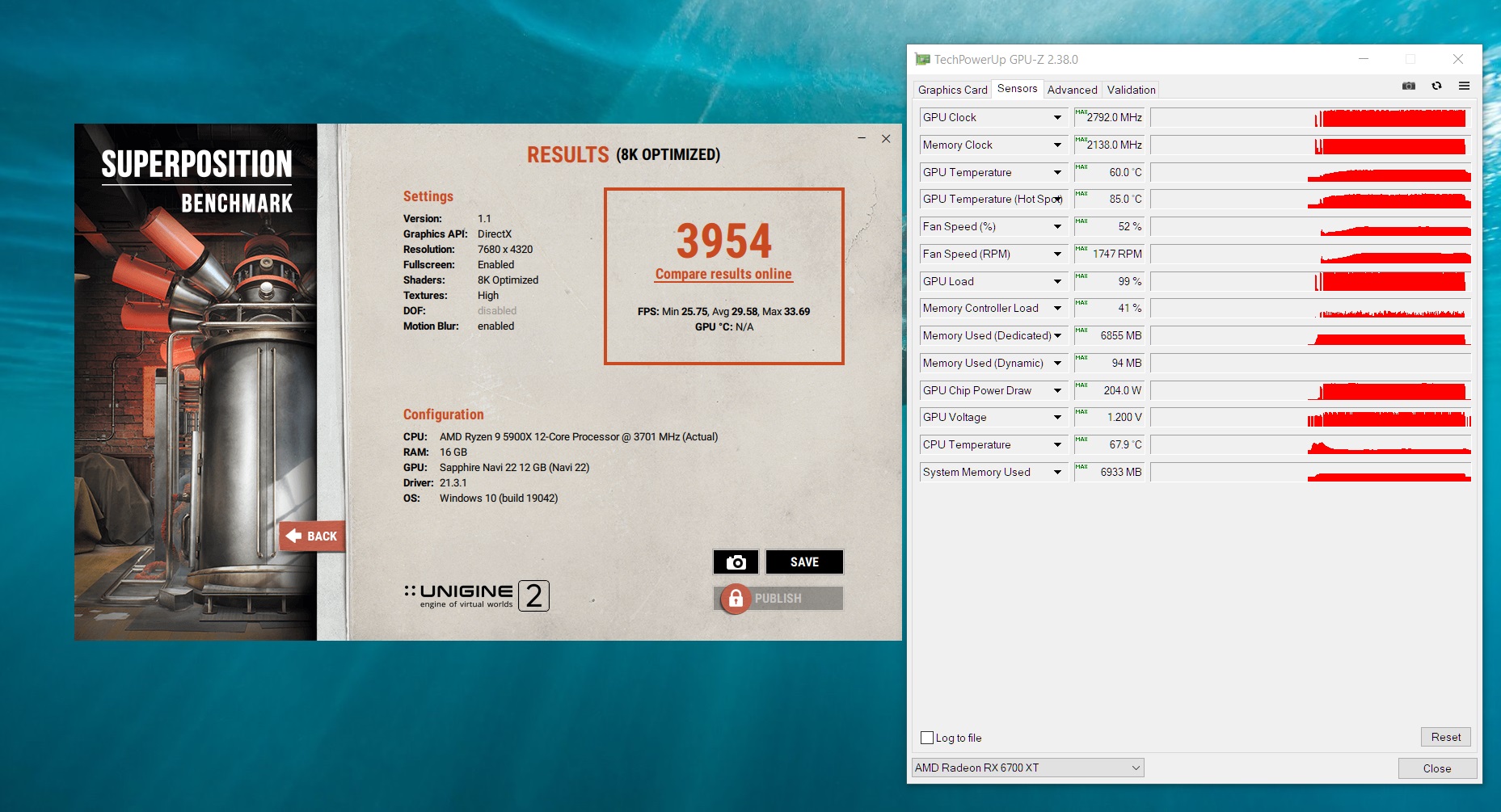Click the 6855 MB dedicated memory value
This screenshot has width=1501, height=812.
coord(1121,335)
